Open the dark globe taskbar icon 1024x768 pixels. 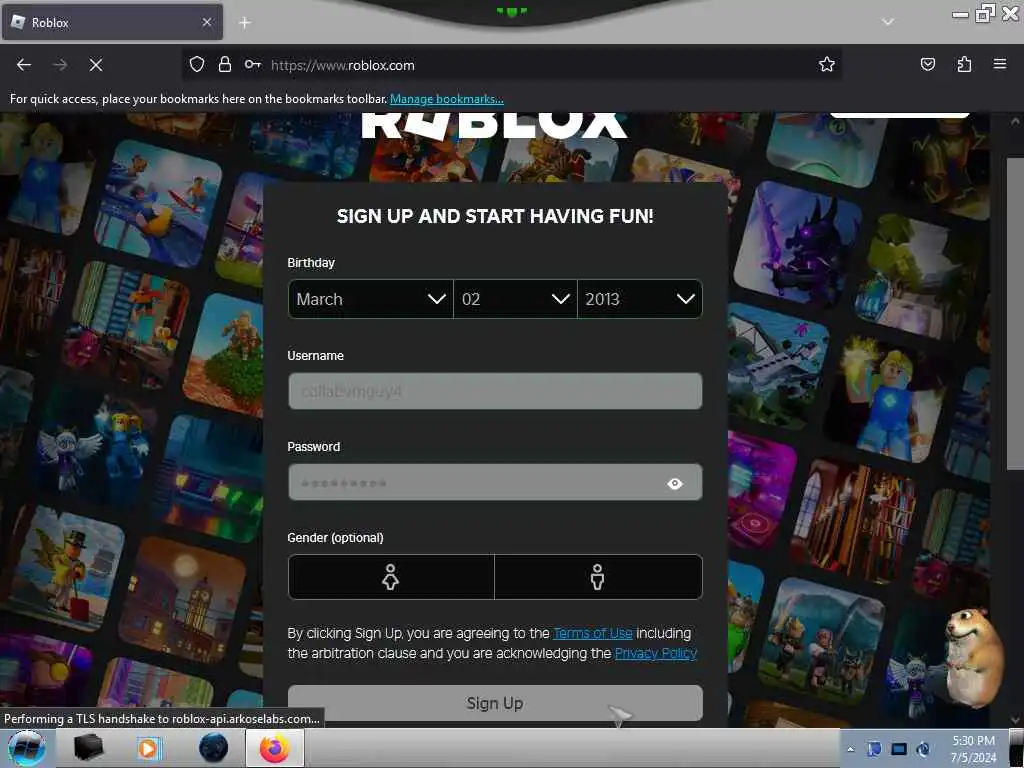(212, 748)
